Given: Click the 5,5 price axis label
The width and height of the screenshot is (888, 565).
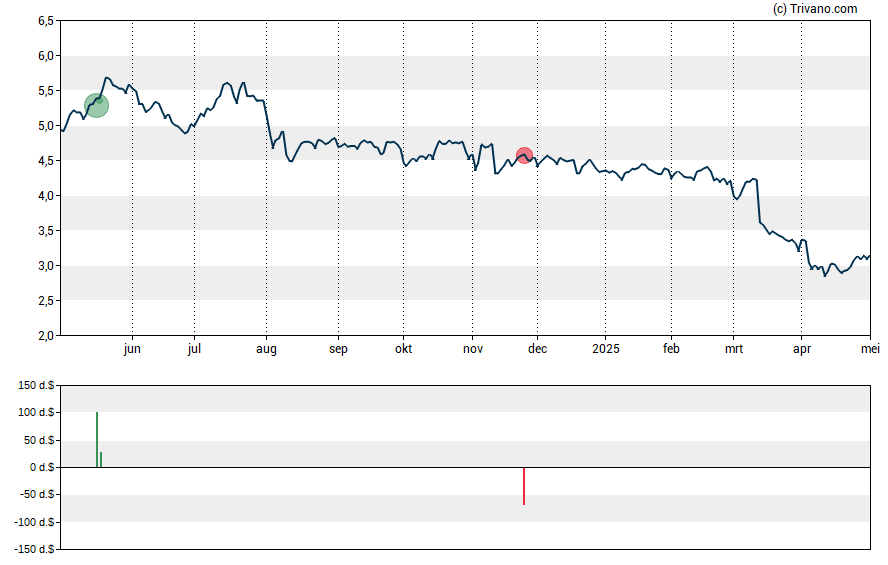Looking at the screenshot, I should tap(46, 91).
